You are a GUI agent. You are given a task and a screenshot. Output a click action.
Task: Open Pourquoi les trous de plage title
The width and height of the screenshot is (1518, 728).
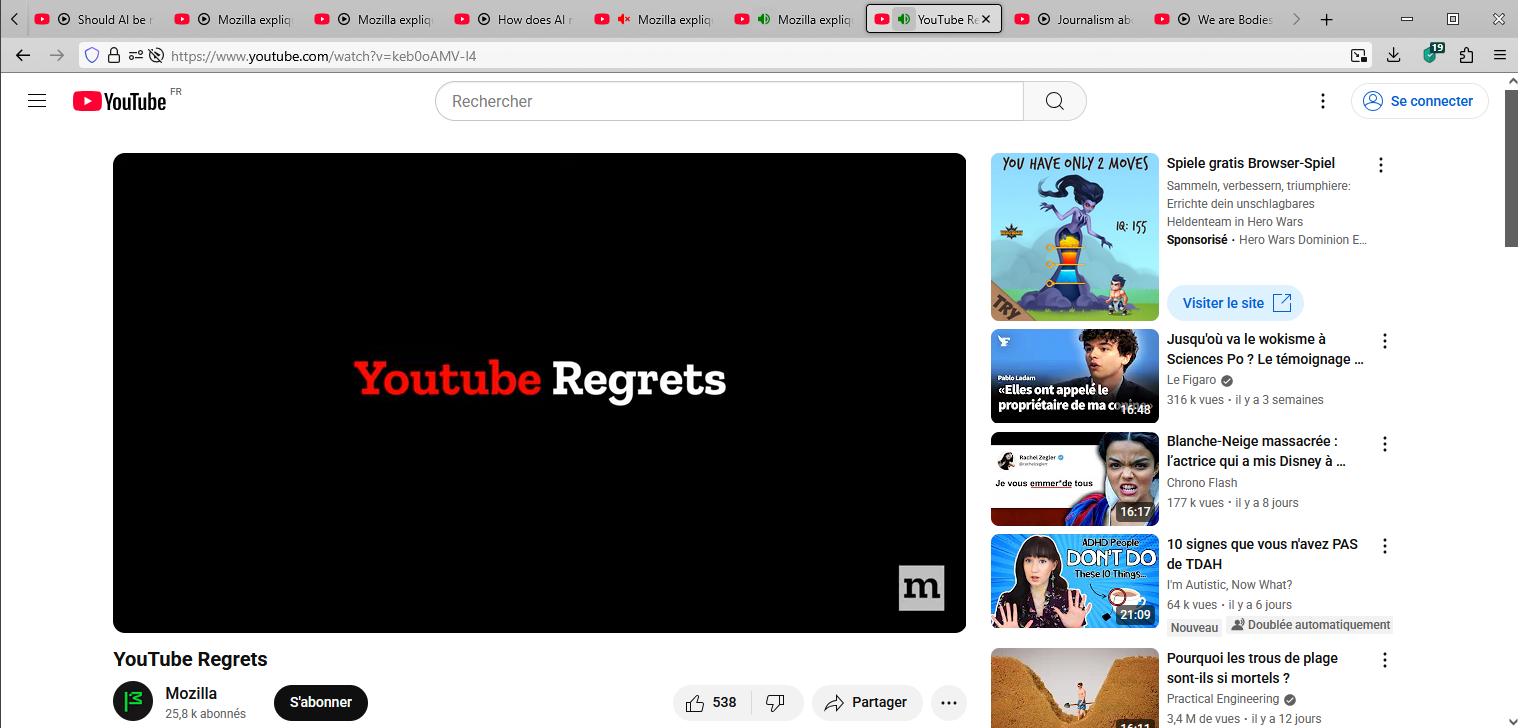[1252, 667]
